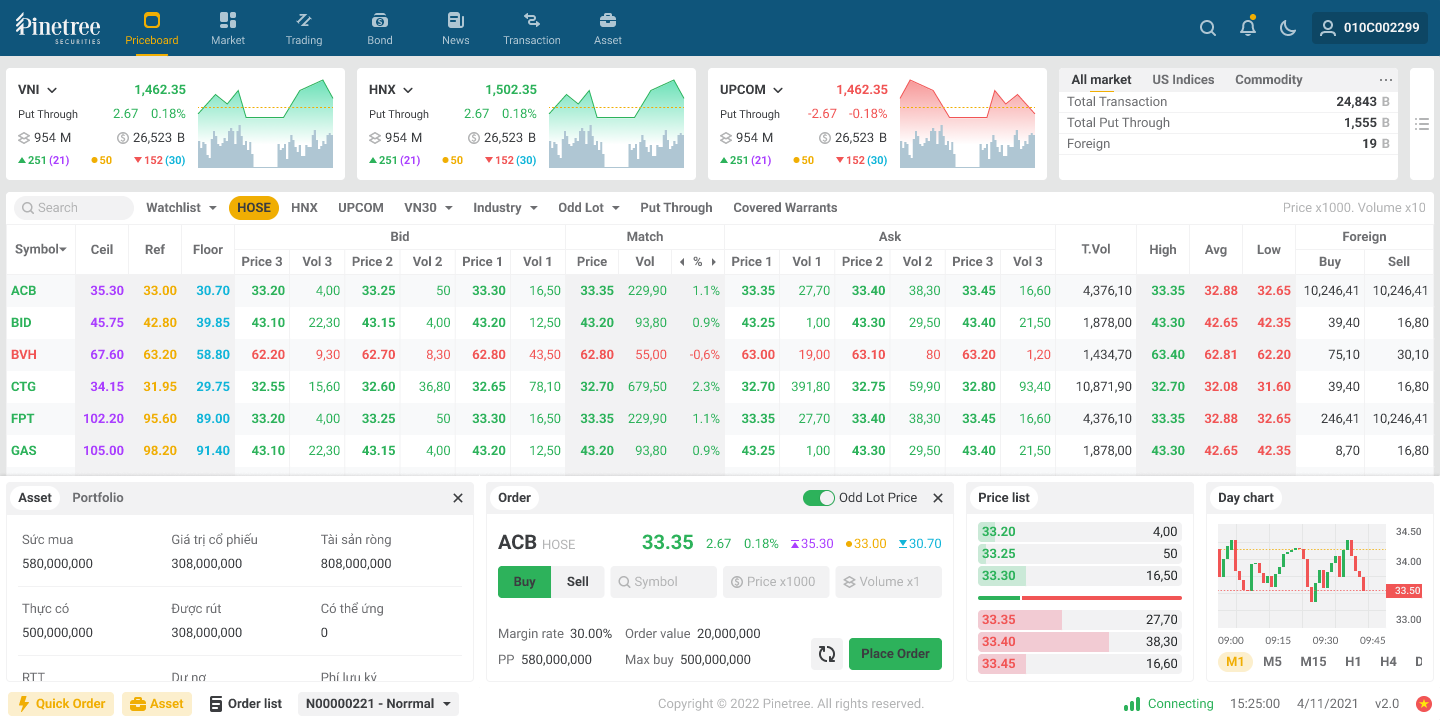Viewport: 1440px width, 720px height.
Task: Open account menu 010C002299
Action: 1370,28
